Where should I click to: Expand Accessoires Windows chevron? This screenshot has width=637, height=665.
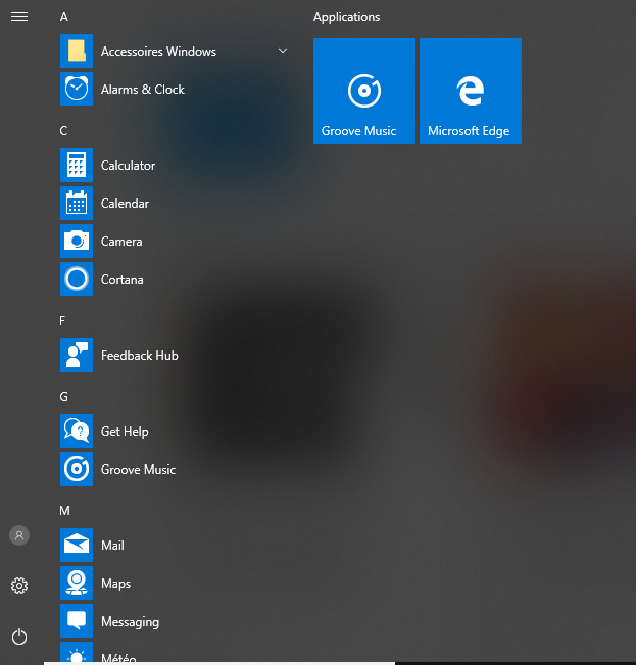[283, 51]
